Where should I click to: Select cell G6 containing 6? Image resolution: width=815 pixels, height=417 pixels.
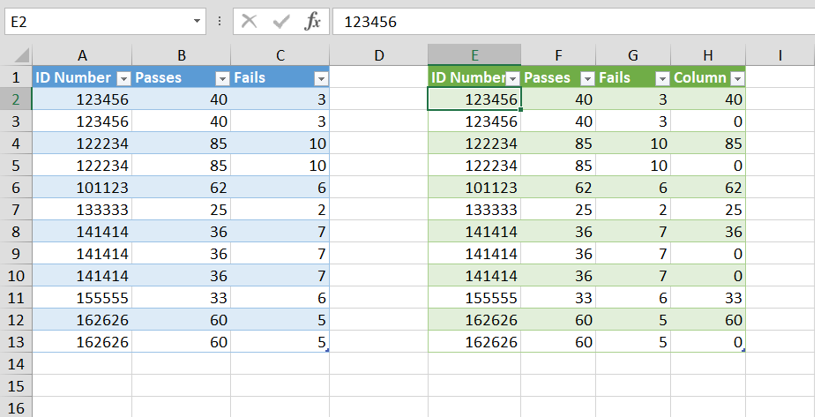(x=633, y=187)
